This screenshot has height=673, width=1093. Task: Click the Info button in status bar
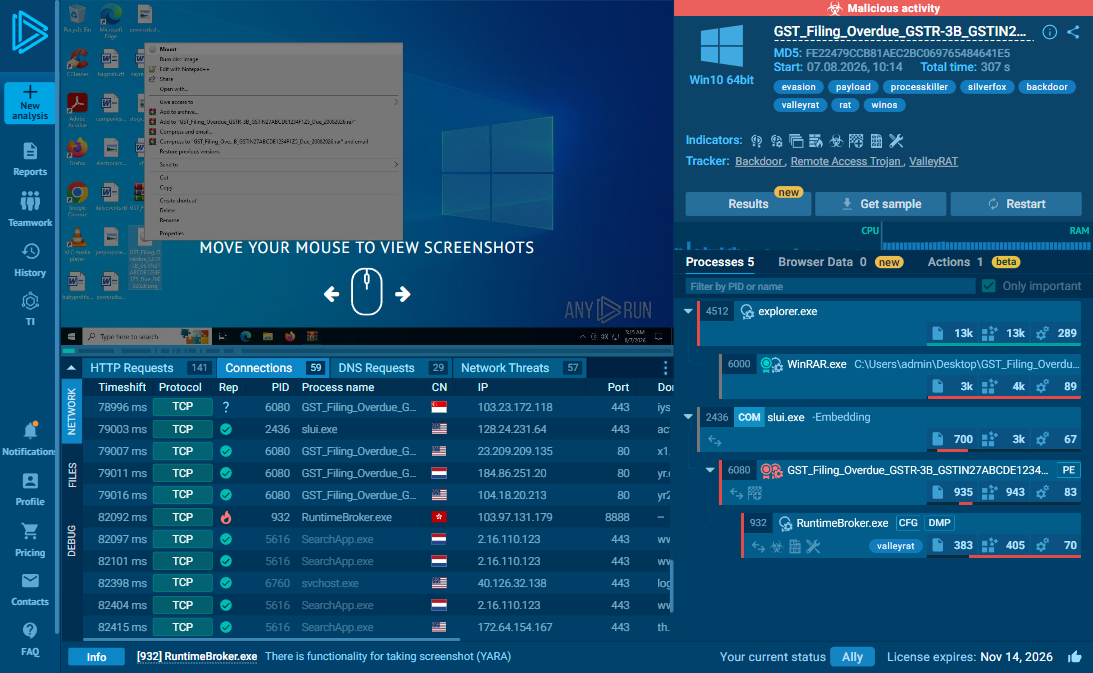(96, 657)
